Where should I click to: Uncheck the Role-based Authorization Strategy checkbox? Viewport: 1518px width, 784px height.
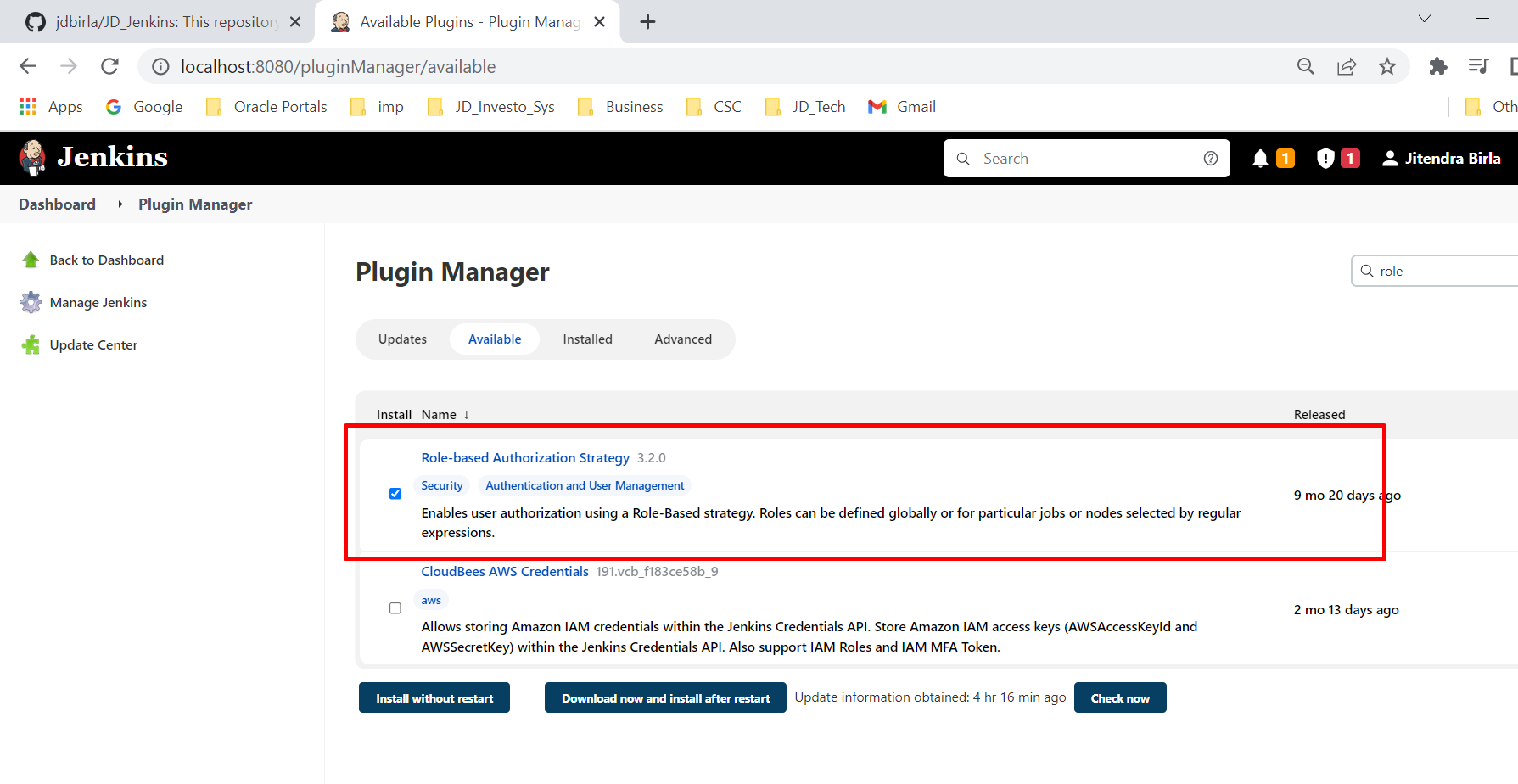coord(395,494)
